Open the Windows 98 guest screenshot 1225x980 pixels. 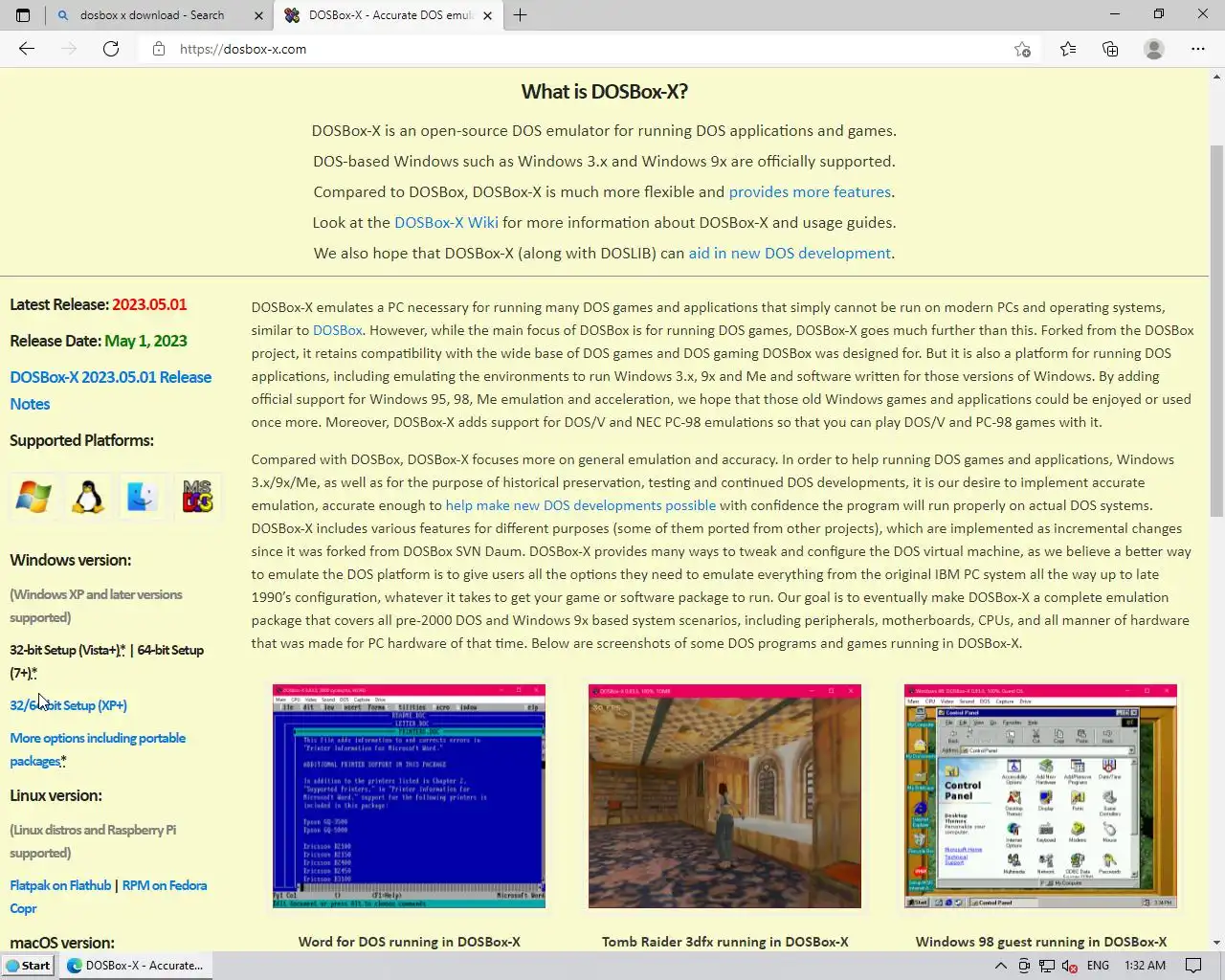(1040, 796)
